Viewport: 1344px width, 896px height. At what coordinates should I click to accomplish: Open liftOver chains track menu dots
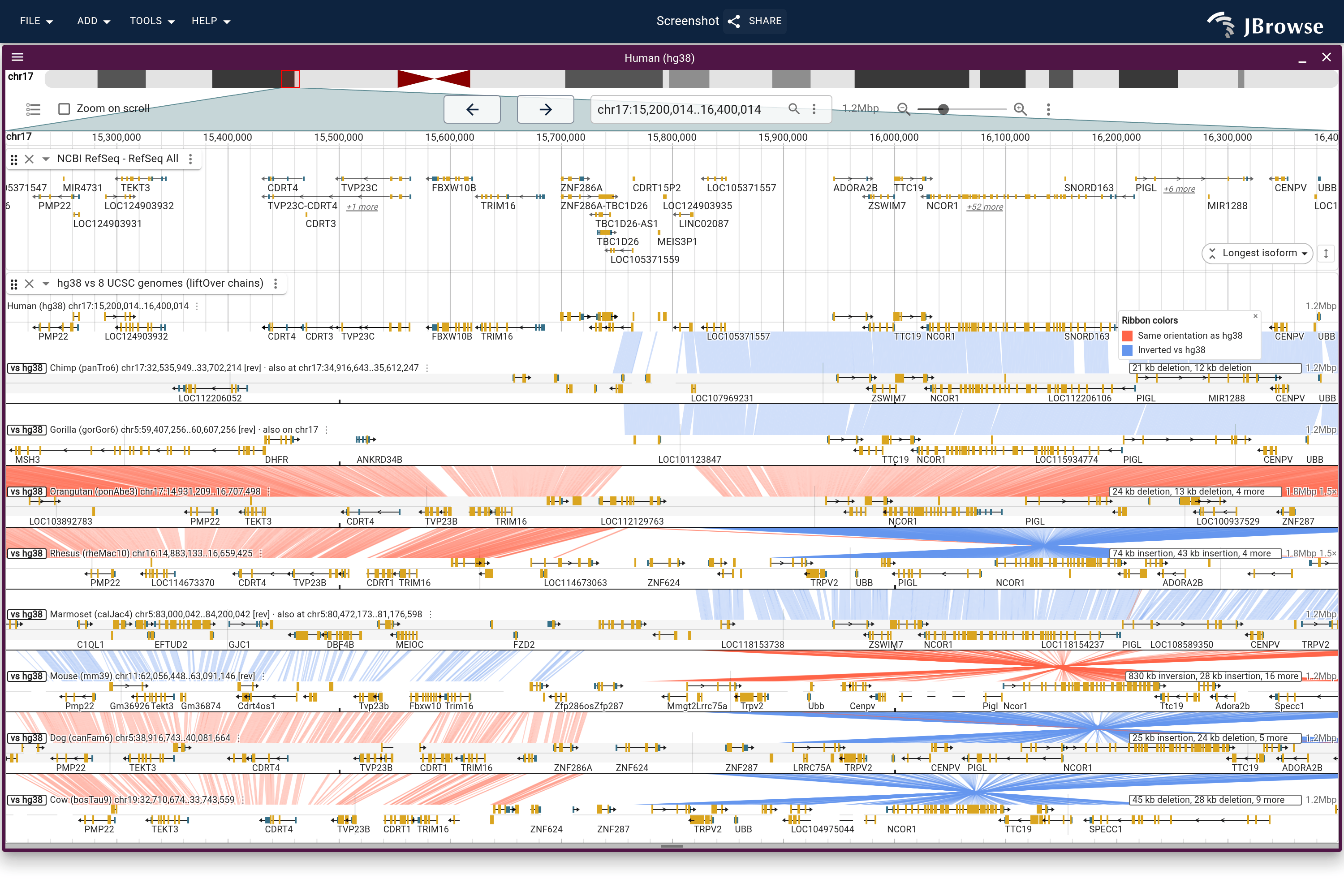(x=276, y=284)
